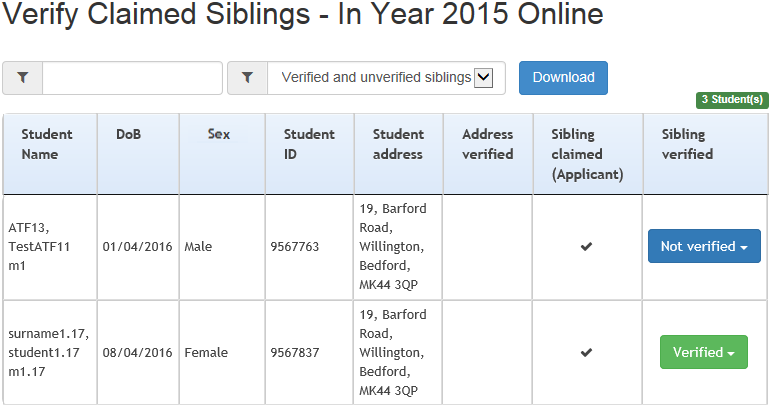Click the filter icon beside the siblings dropdown
This screenshot has width=773, height=408.
247,78
